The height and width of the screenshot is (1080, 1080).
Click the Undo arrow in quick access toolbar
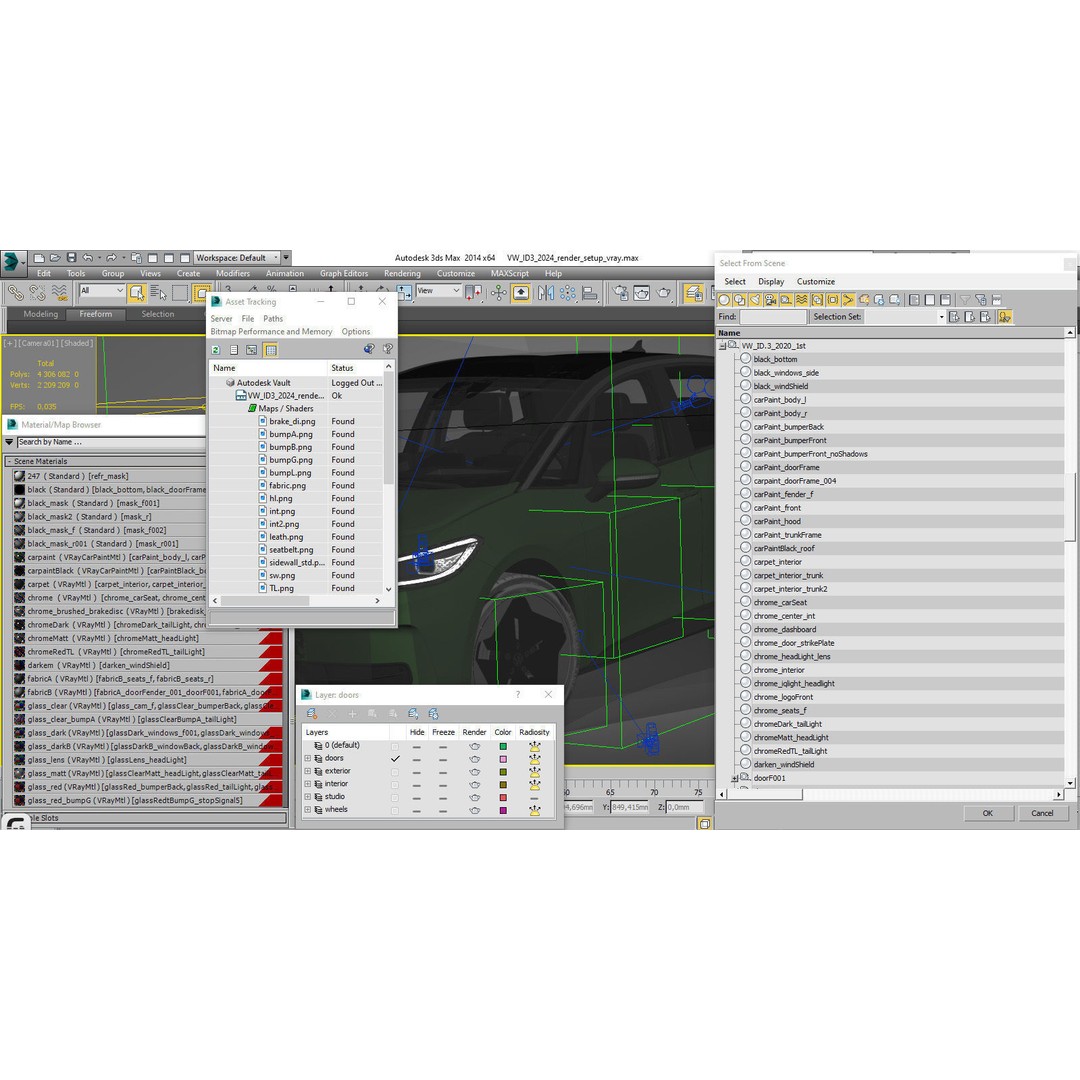[87, 258]
